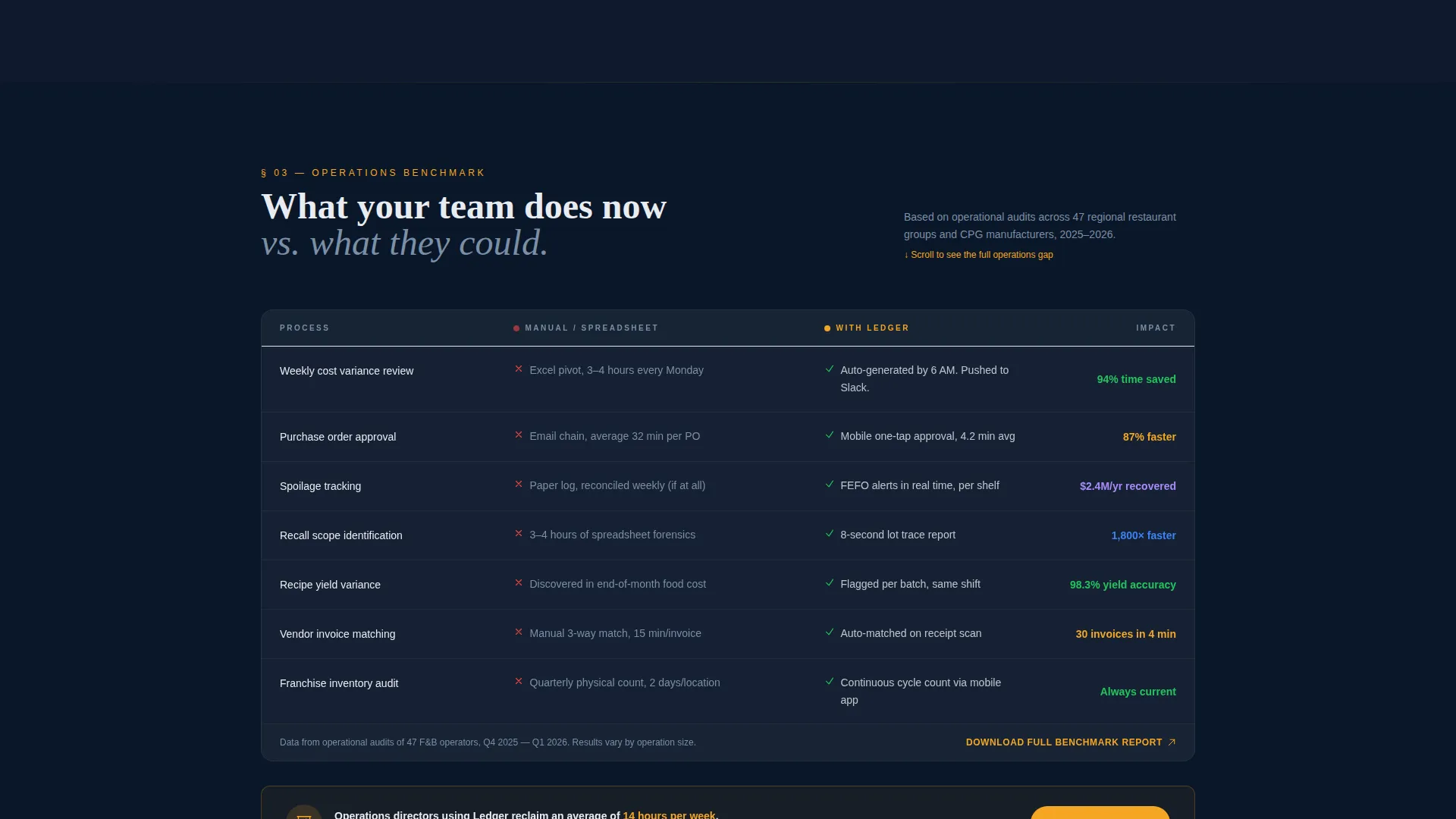
Task: Click 'Quarterly physical count, 2 days/location' cell
Action: pos(625,682)
